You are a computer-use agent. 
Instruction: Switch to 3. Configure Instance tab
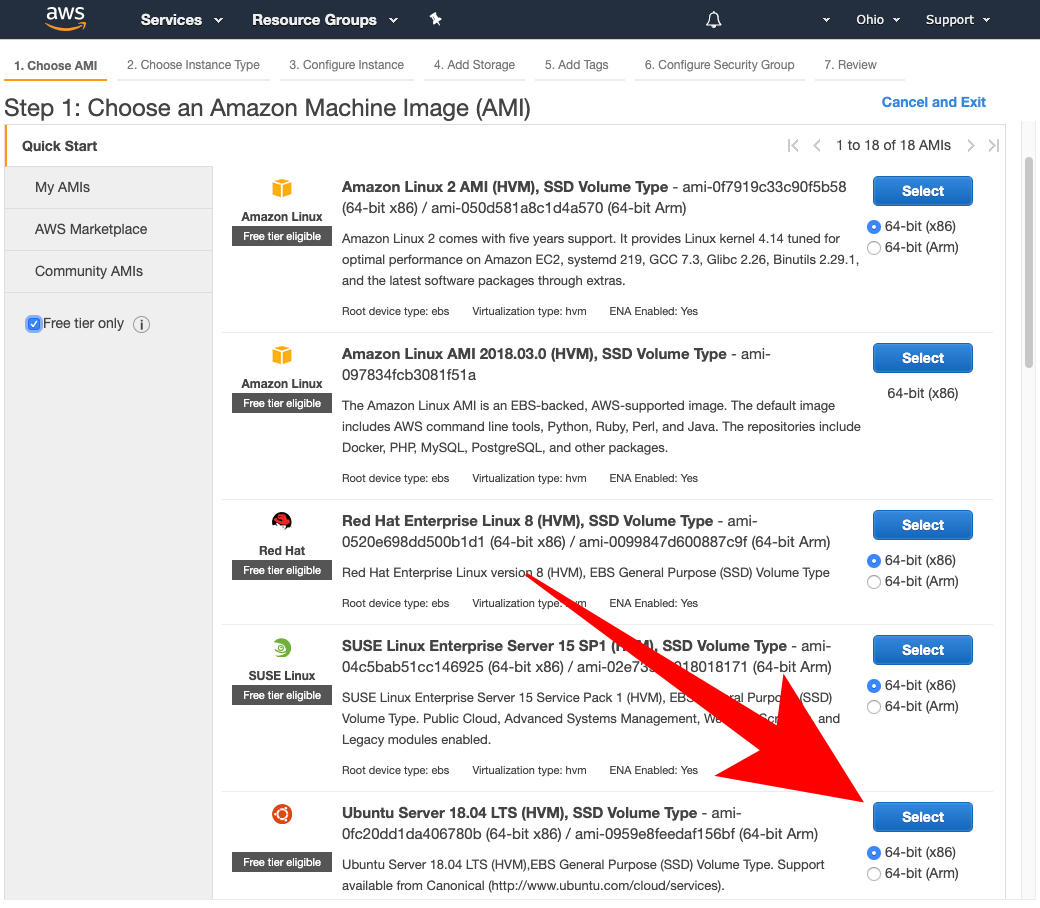tap(346, 65)
